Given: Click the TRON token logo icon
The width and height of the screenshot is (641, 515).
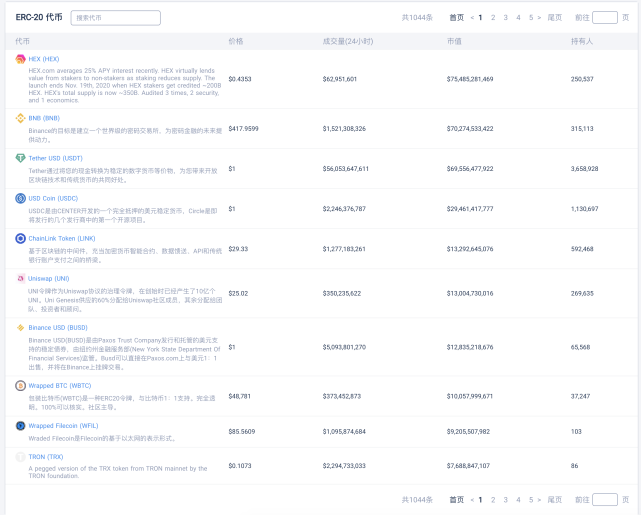Looking at the screenshot, I should click(20, 457).
